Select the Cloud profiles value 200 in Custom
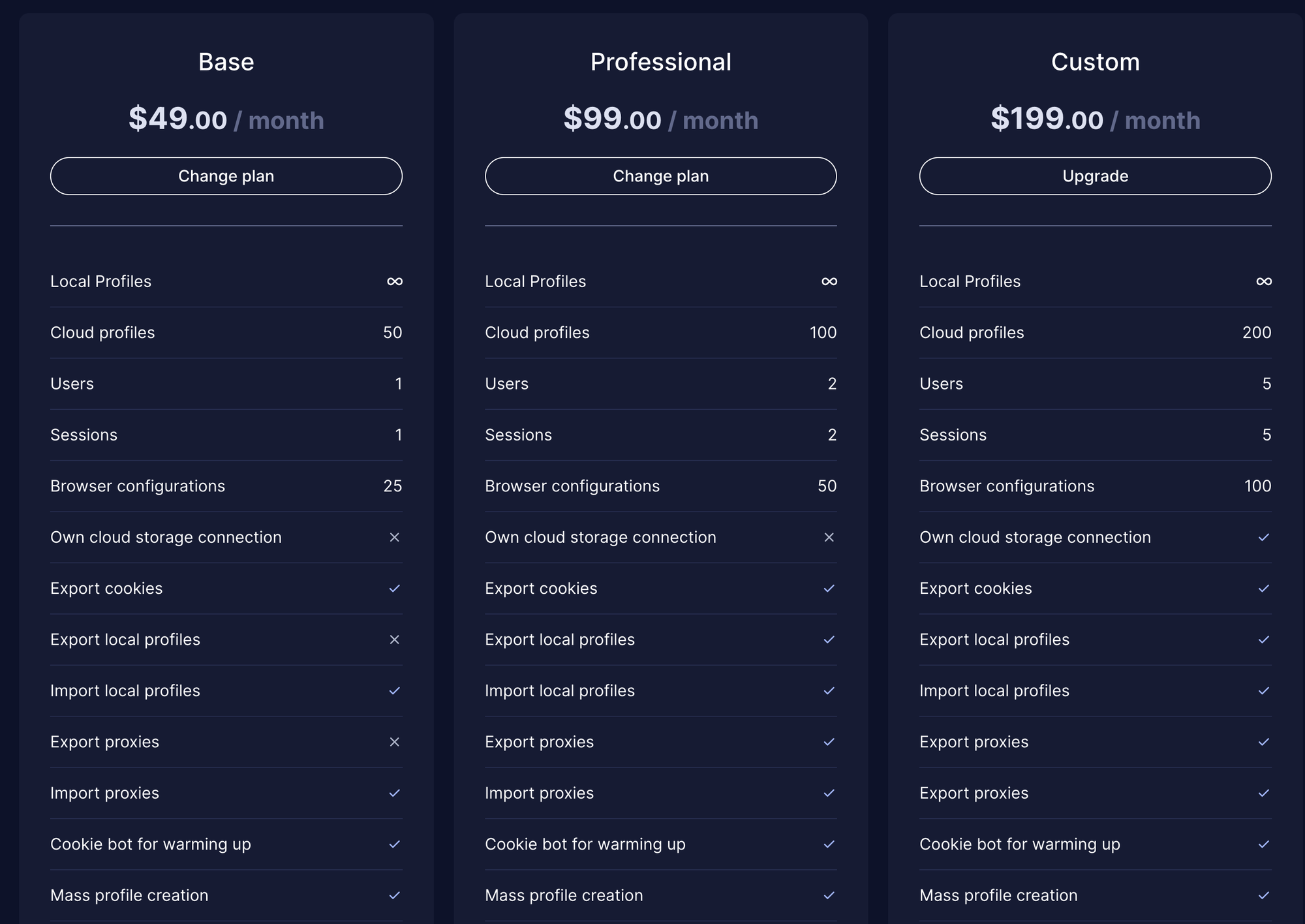1305x924 pixels. pyautogui.click(x=1256, y=333)
